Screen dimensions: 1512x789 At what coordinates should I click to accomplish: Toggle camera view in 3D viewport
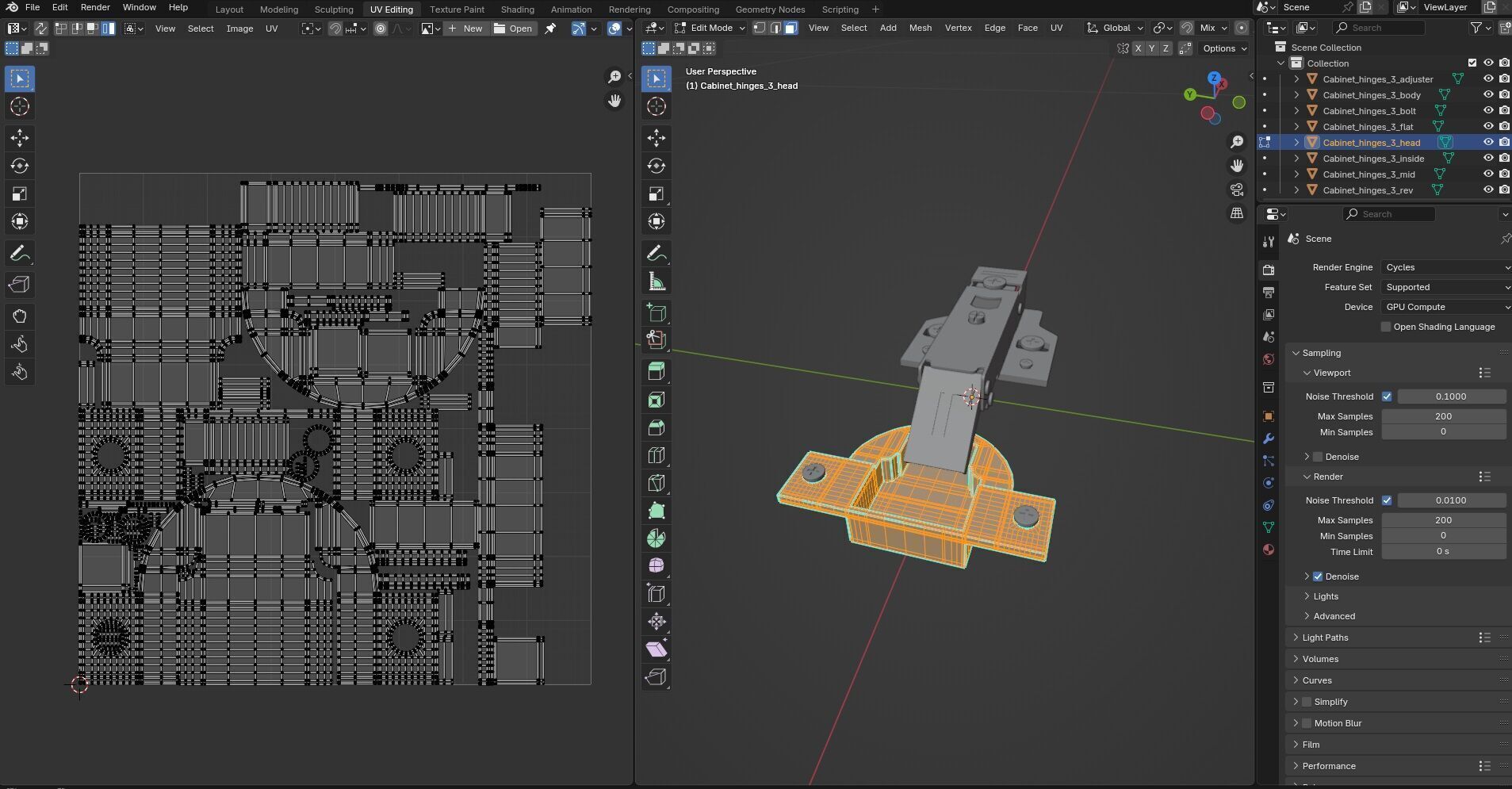point(1237,190)
